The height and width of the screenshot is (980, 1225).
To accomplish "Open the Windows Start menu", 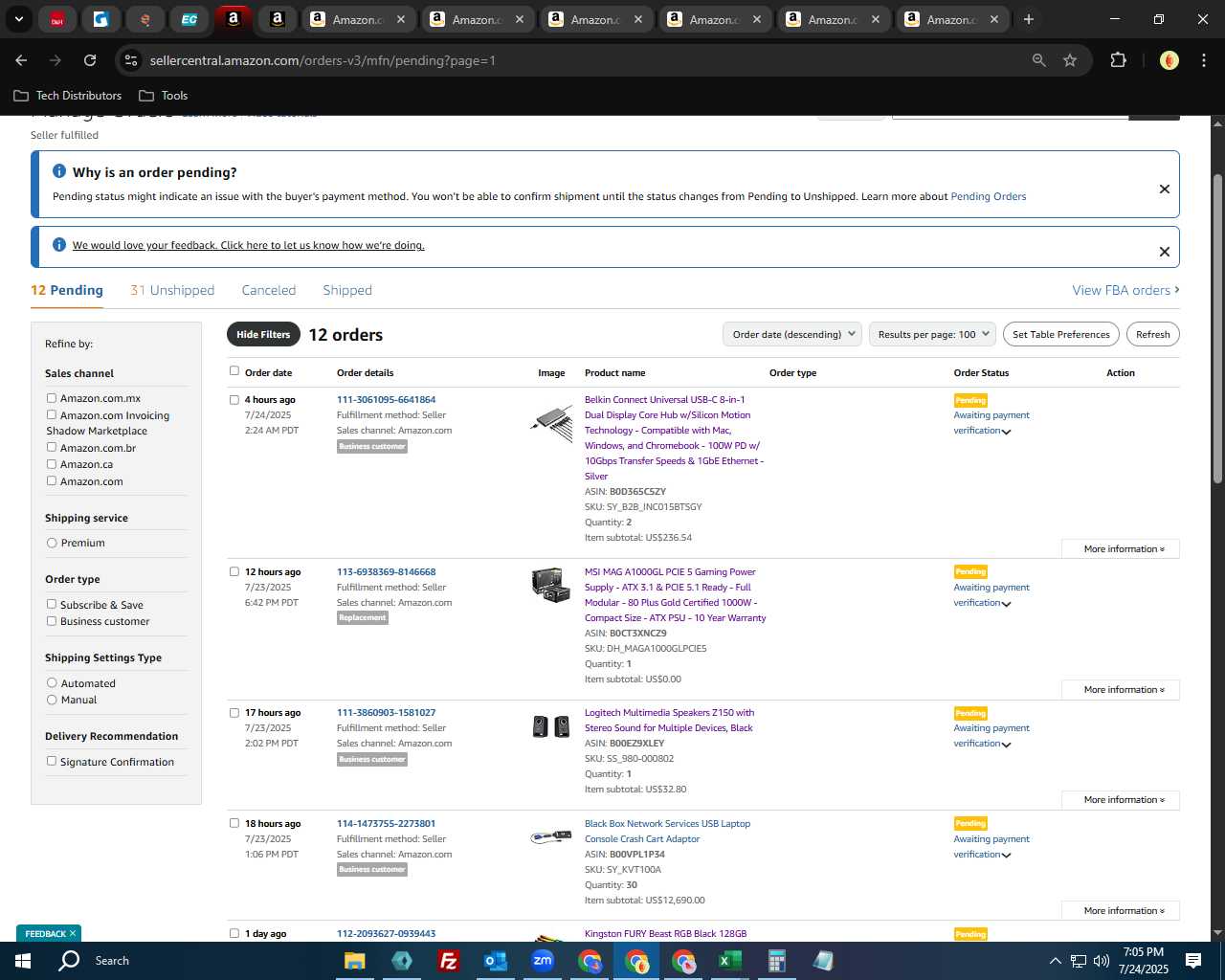I will [23, 961].
